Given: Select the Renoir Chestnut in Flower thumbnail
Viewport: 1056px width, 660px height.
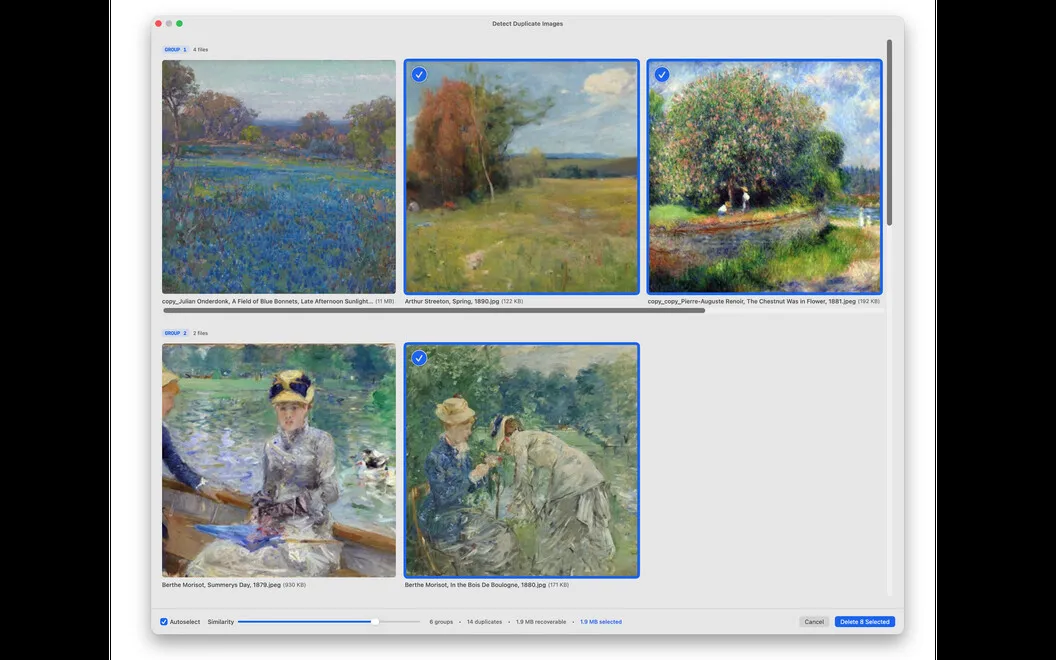Looking at the screenshot, I should point(764,176).
